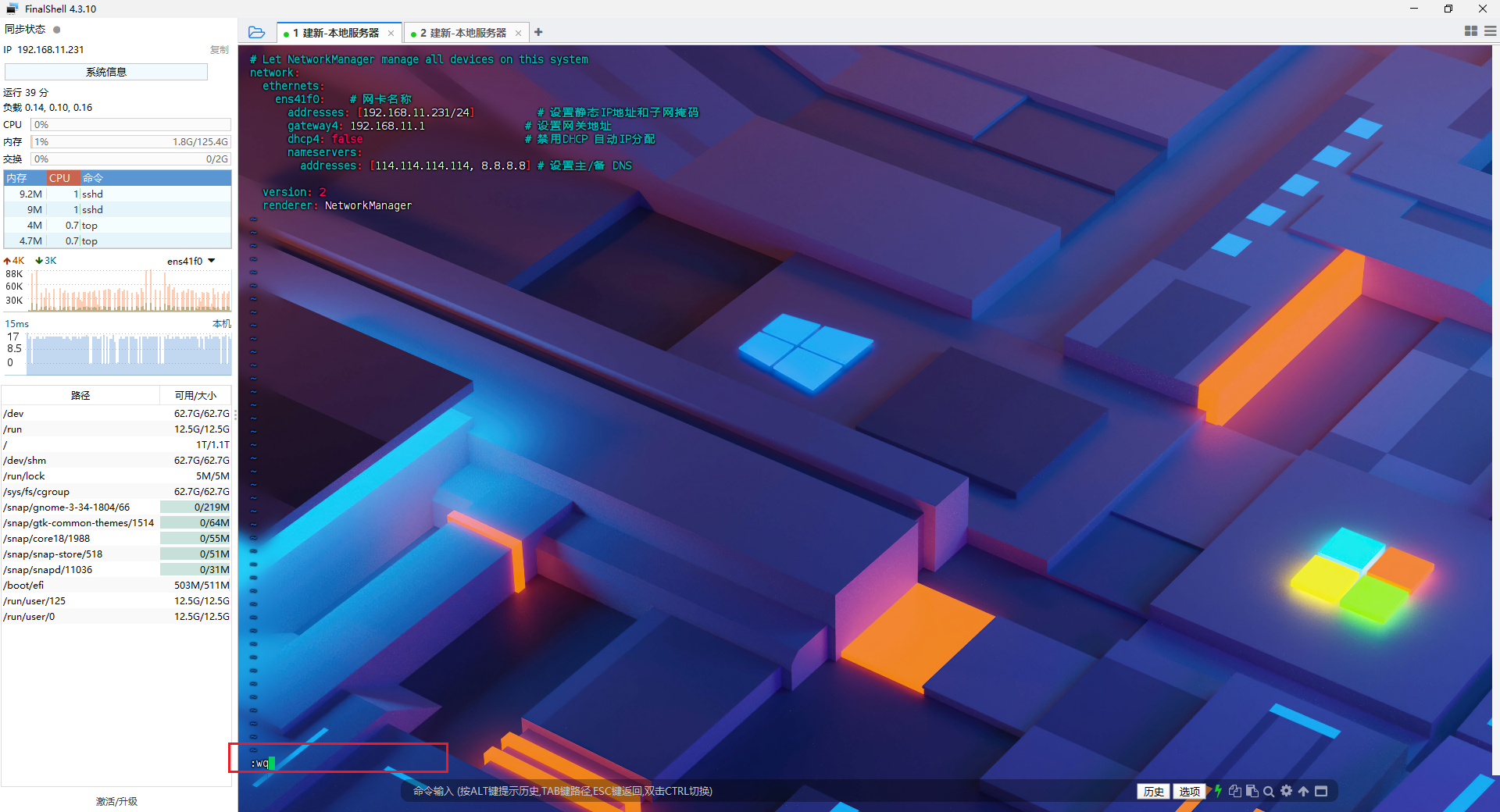
Task: Close tab 2 建新-本地服务器
Action: click(x=518, y=33)
